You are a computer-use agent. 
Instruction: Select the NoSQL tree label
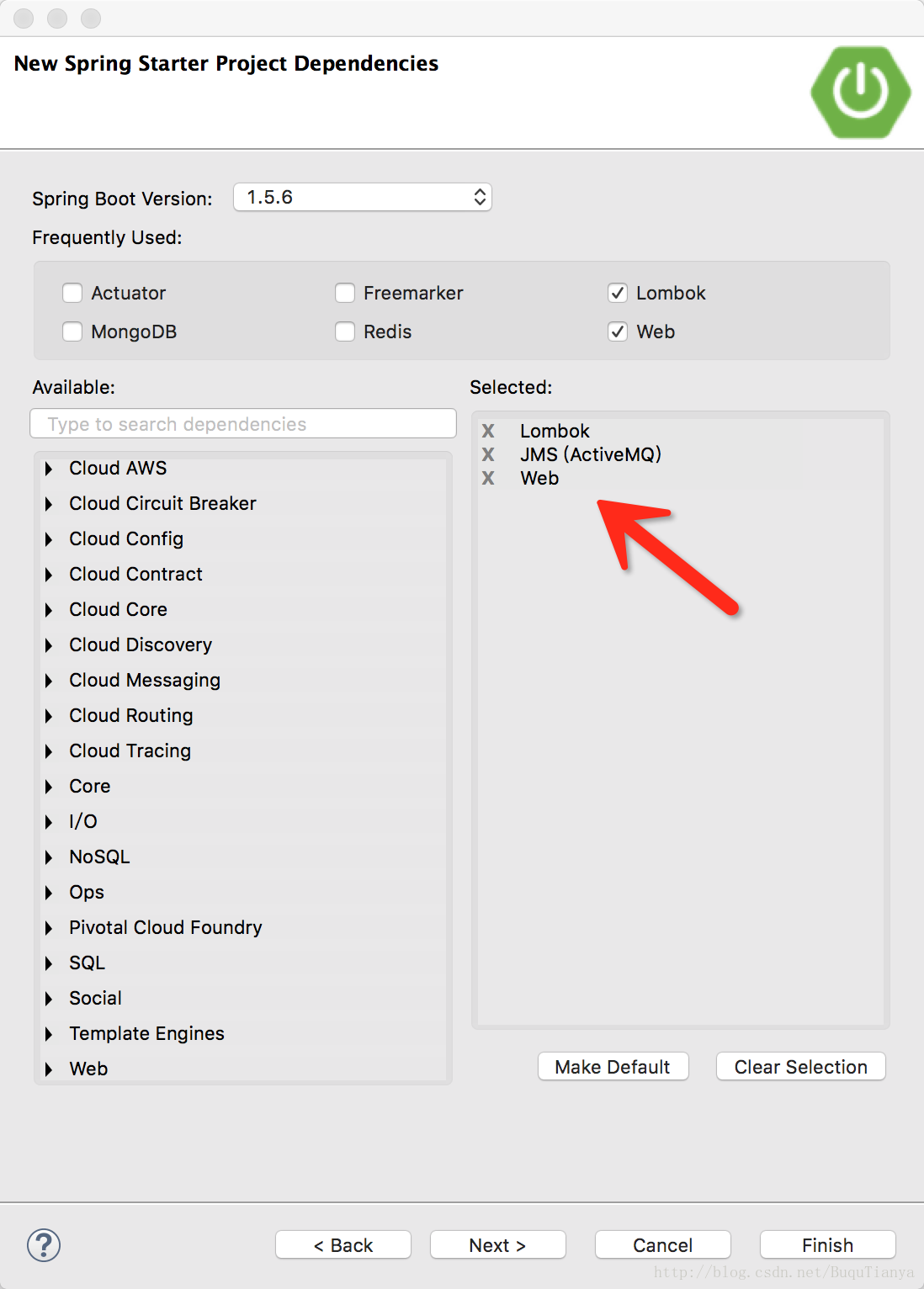click(99, 857)
